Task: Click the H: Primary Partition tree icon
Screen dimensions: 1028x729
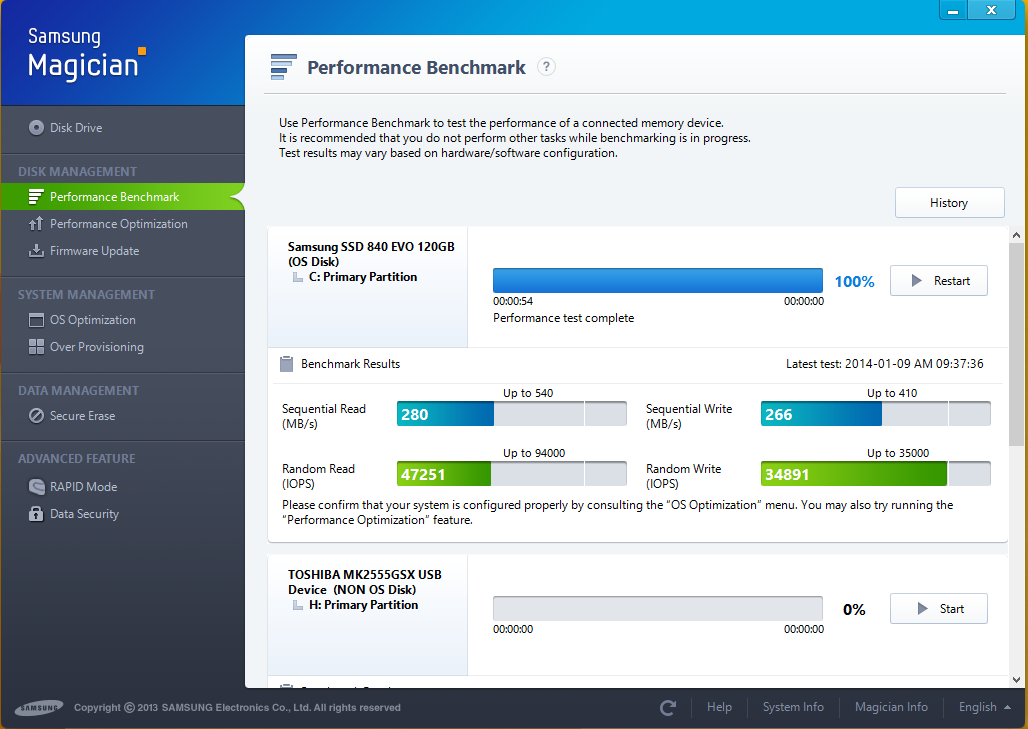Action: click(298, 605)
